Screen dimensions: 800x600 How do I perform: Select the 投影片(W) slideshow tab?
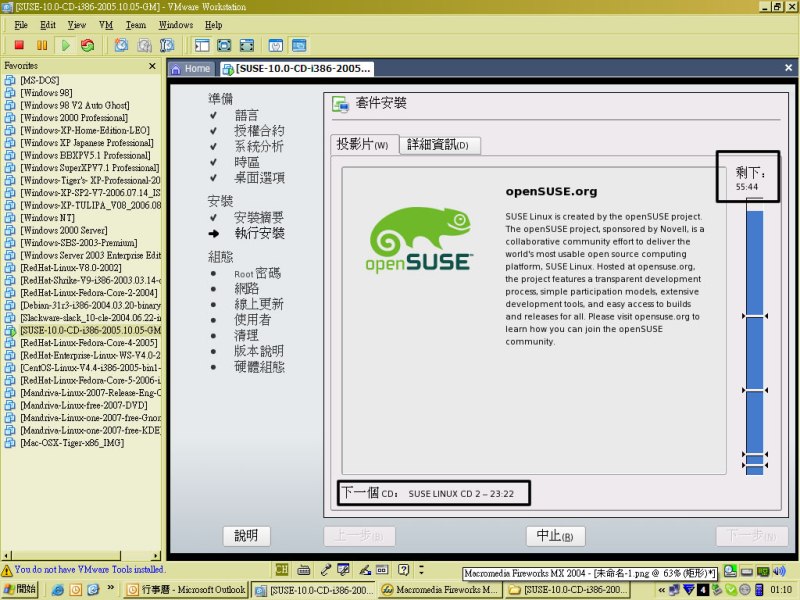point(364,145)
